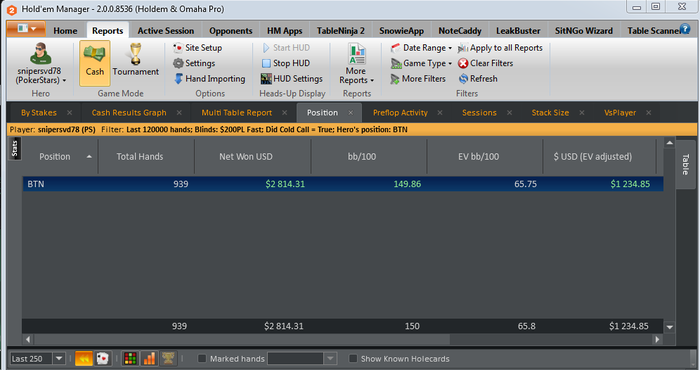The width and height of the screenshot is (700, 370).
Task: Sort by Total Hands column header
Action: 146,157
